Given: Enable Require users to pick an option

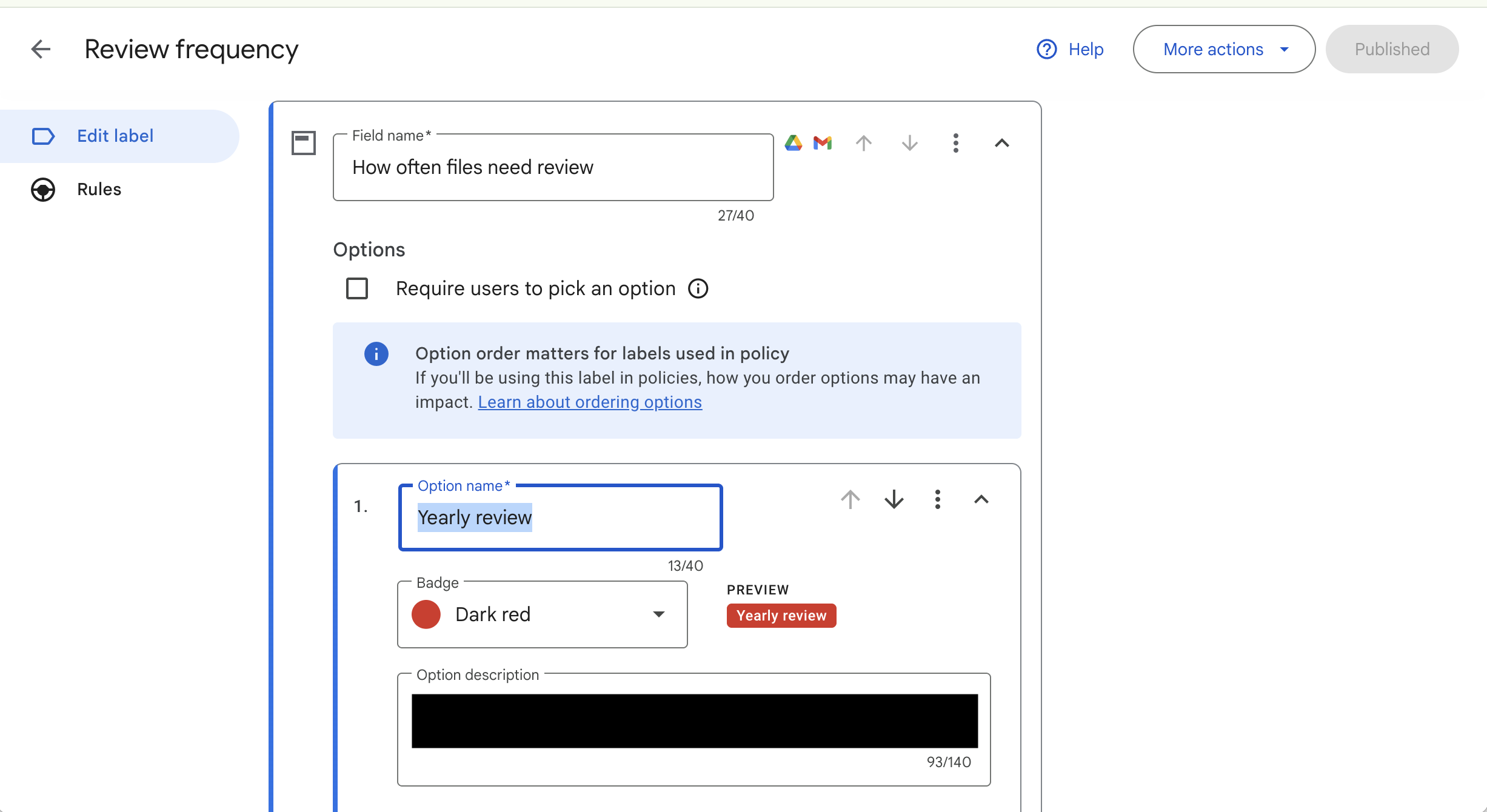Looking at the screenshot, I should click(x=357, y=288).
